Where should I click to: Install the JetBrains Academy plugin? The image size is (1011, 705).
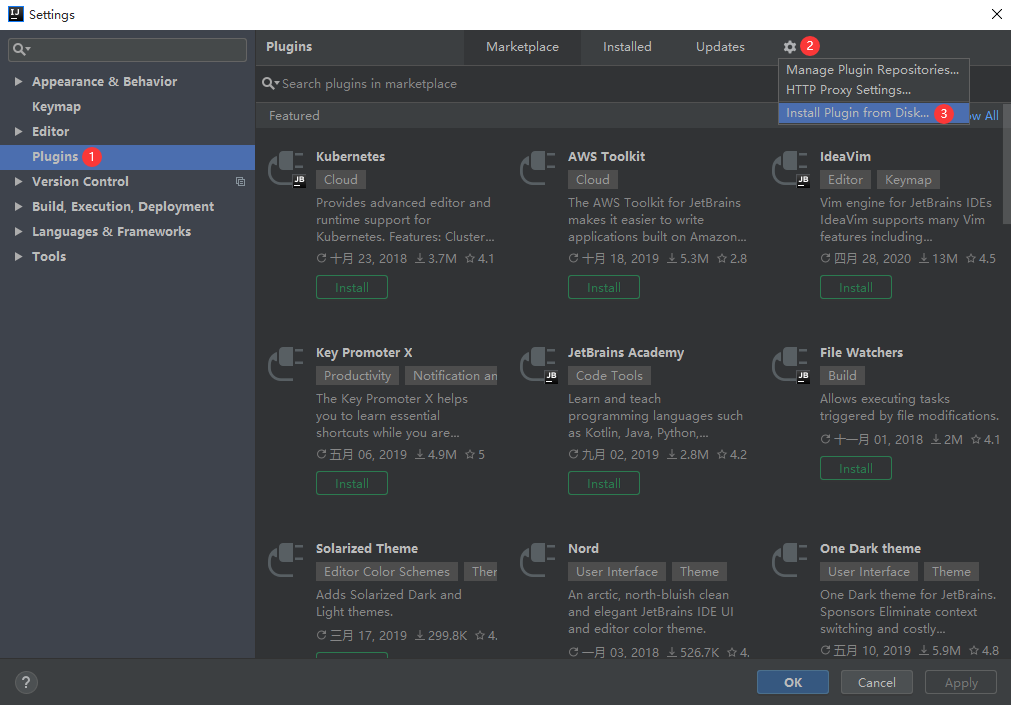point(604,484)
